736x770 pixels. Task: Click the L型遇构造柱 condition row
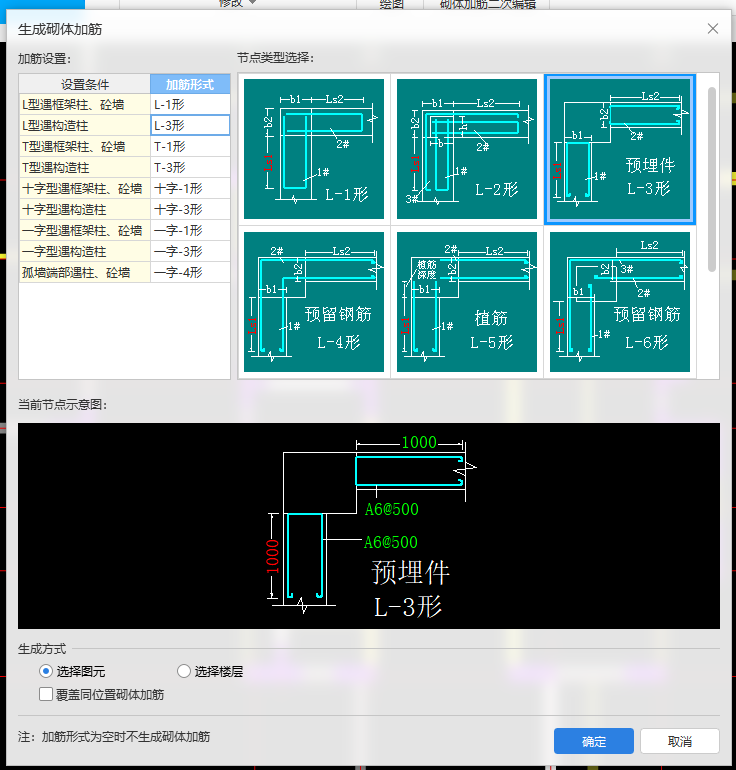click(84, 125)
